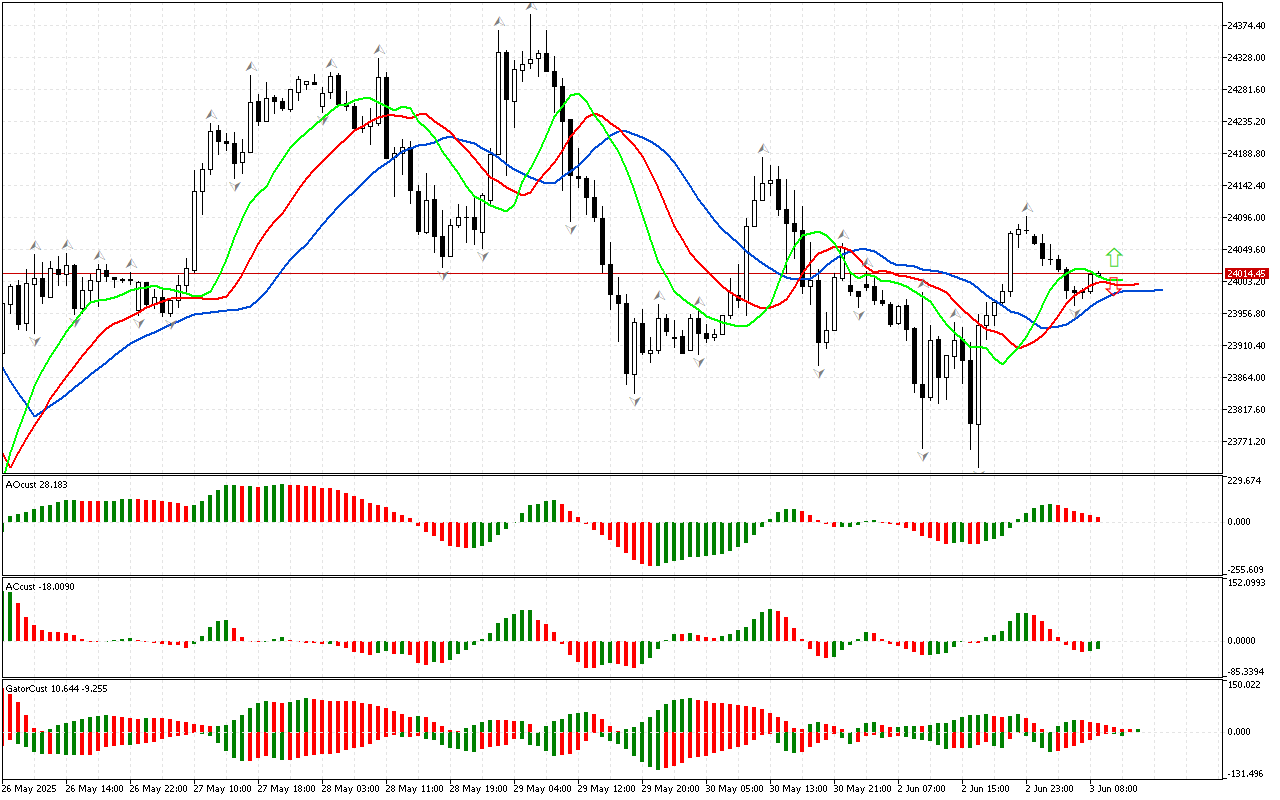Viewport: 1280px width, 800px height.
Task: Select the 26 May 2025 date label
Action: click(x=31, y=789)
